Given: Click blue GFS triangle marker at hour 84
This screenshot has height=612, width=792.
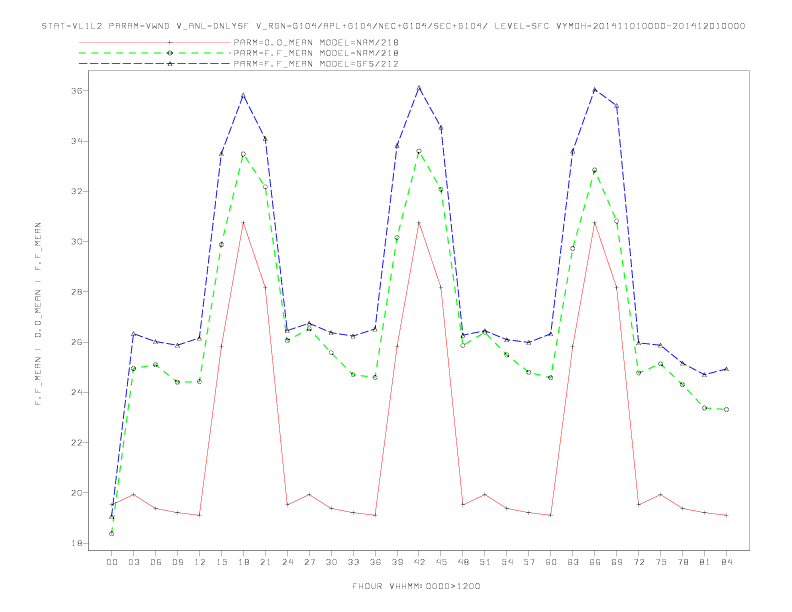Looking at the screenshot, I should tap(726, 369).
